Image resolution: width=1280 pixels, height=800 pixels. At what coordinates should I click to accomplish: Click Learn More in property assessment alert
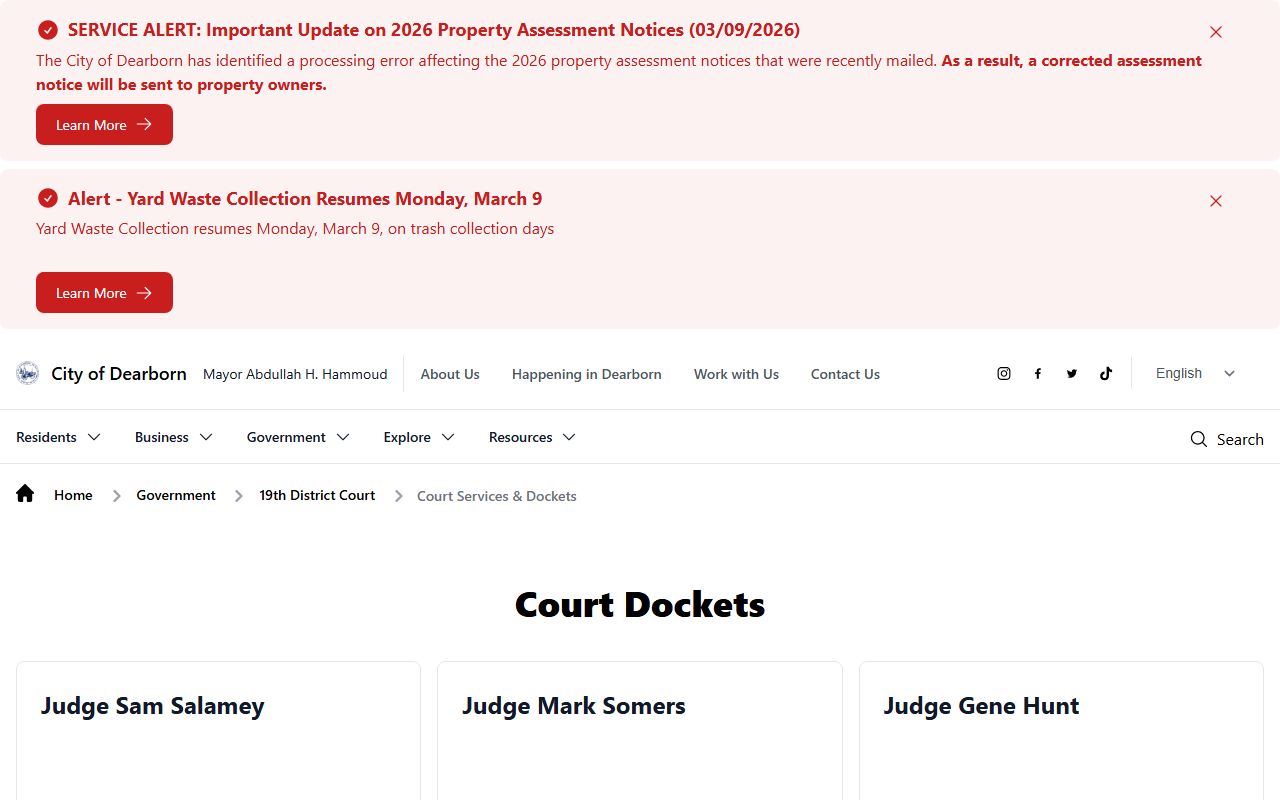click(x=104, y=124)
